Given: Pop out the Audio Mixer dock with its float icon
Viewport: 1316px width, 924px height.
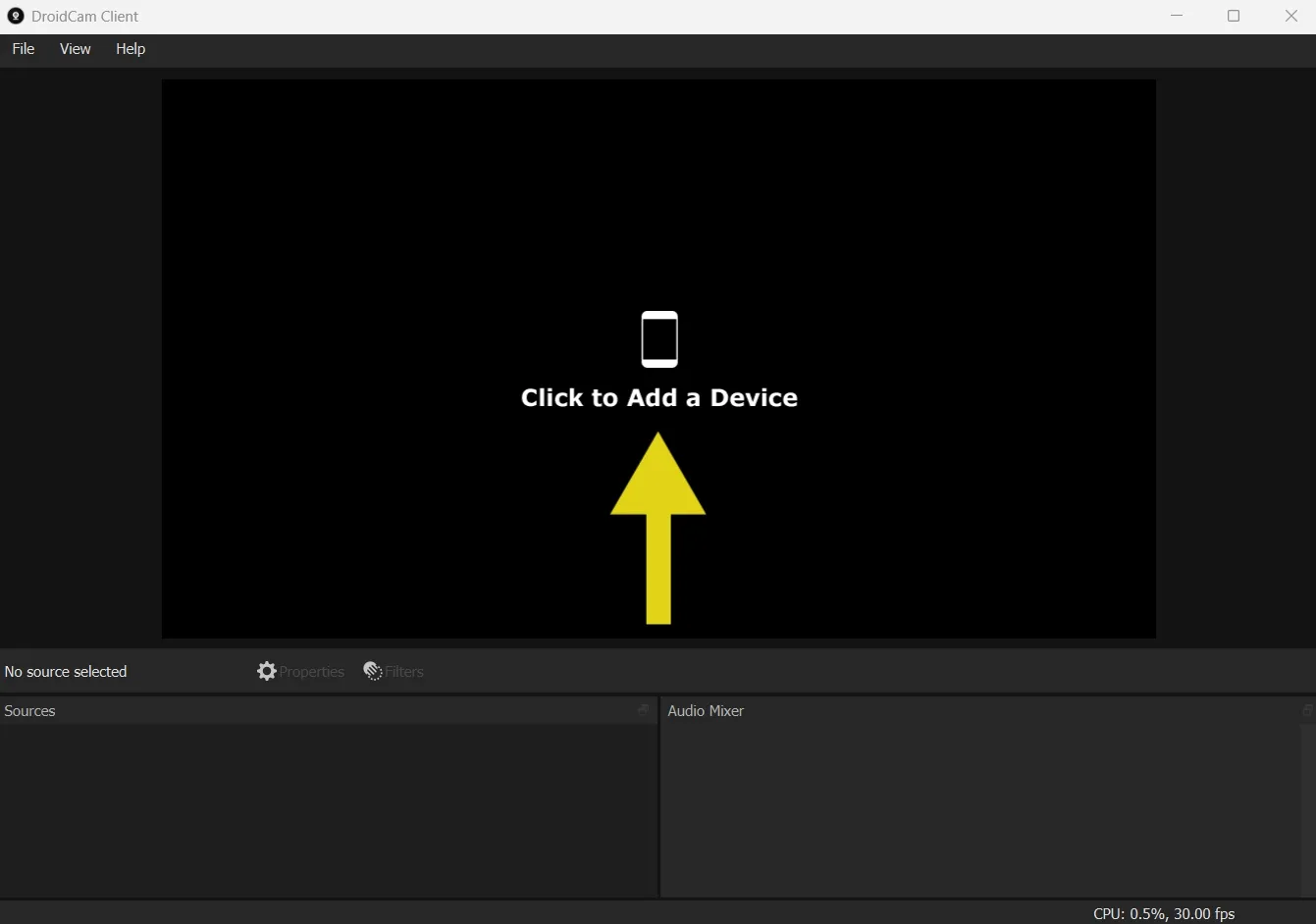Looking at the screenshot, I should 1307,710.
